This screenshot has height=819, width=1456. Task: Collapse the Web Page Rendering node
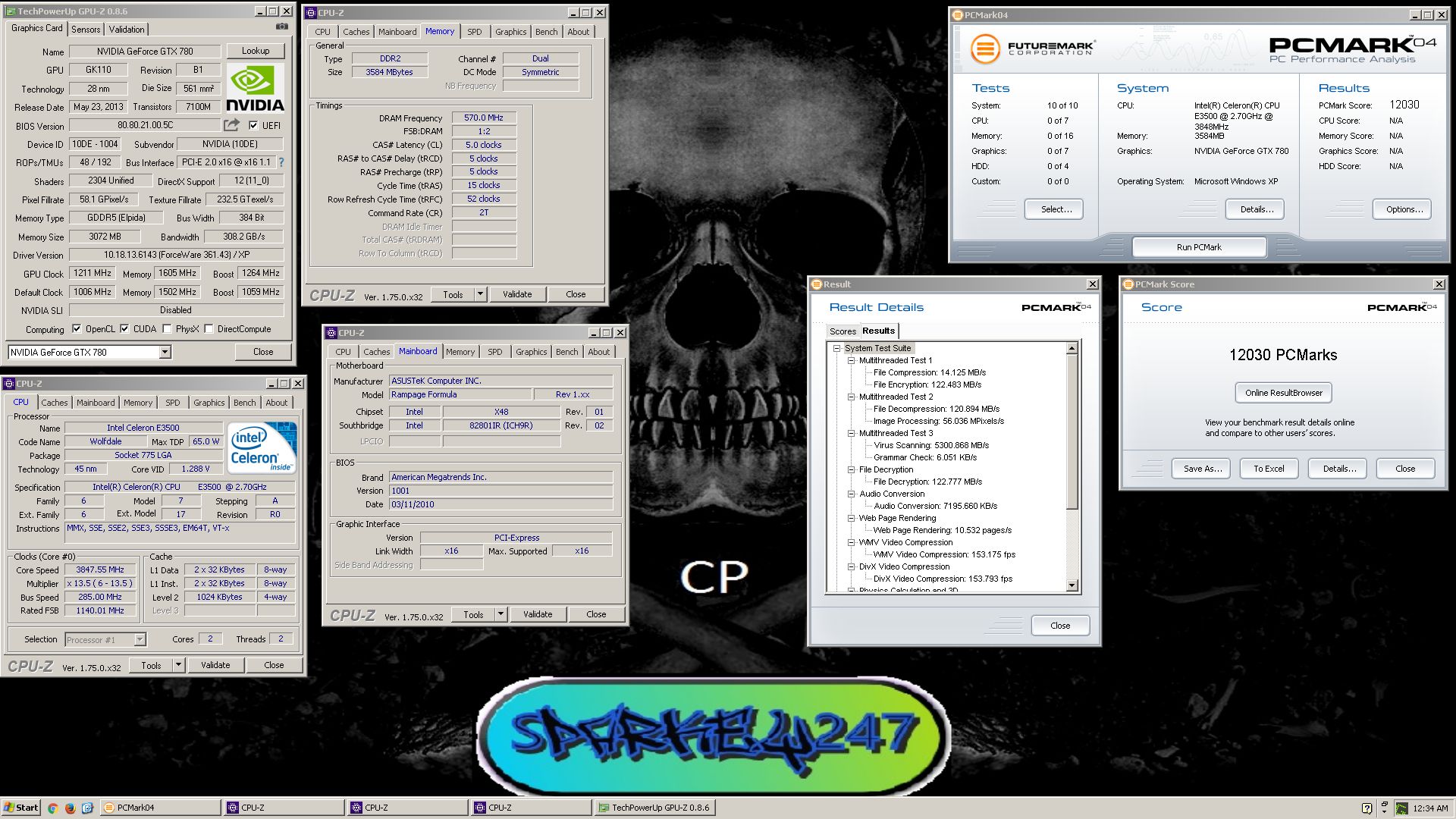tap(851, 518)
